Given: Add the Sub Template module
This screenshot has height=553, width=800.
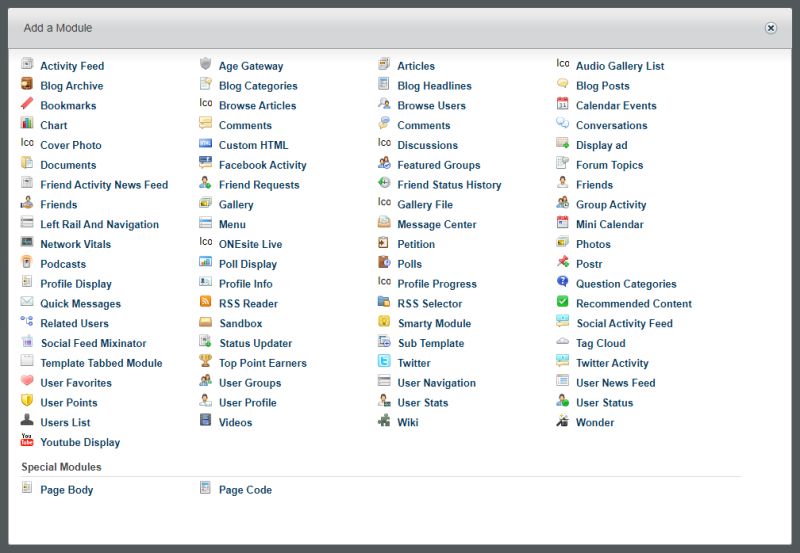Looking at the screenshot, I should [x=431, y=343].
